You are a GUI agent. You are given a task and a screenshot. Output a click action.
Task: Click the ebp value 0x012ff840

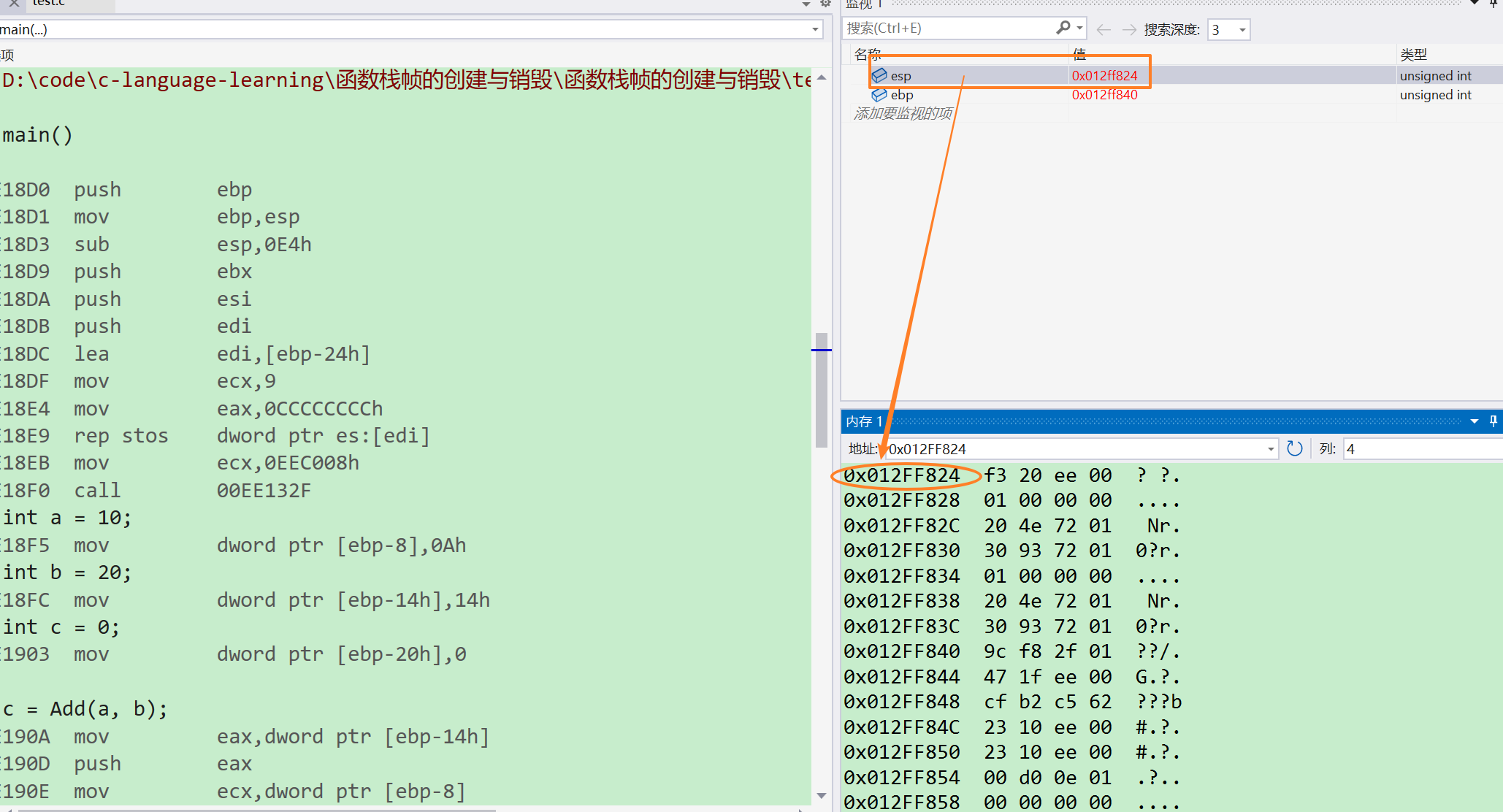click(x=1104, y=95)
